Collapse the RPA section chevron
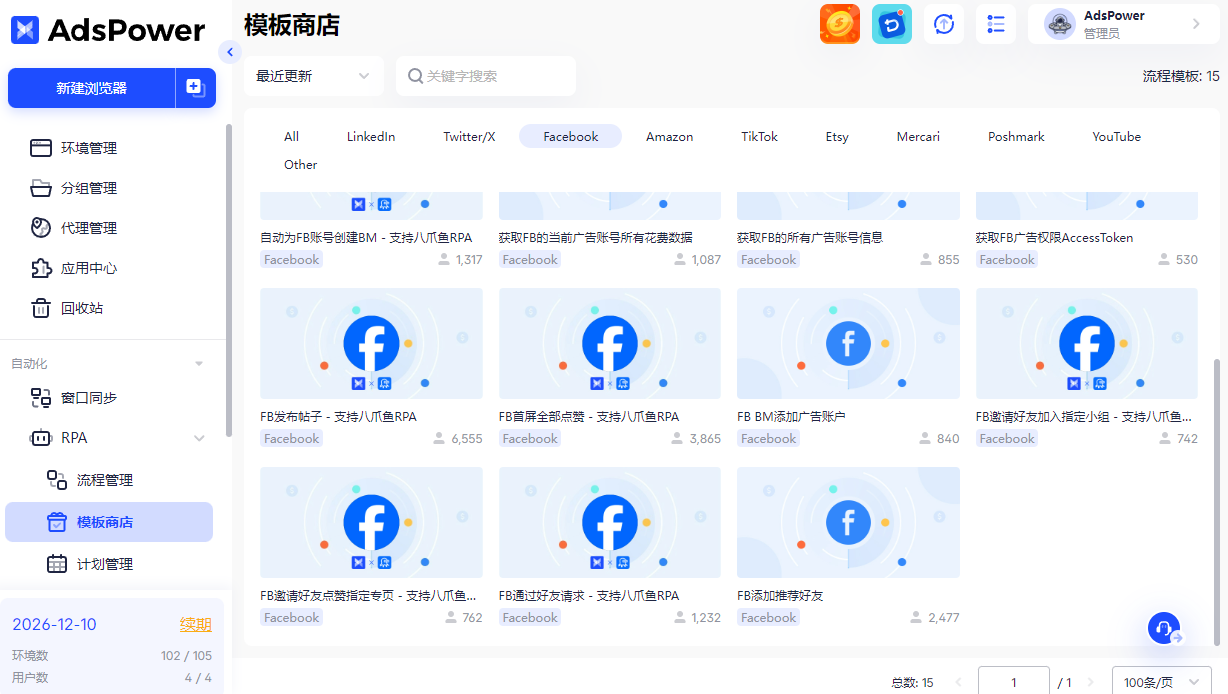The height and width of the screenshot is (694, 1228). point(198,438)
